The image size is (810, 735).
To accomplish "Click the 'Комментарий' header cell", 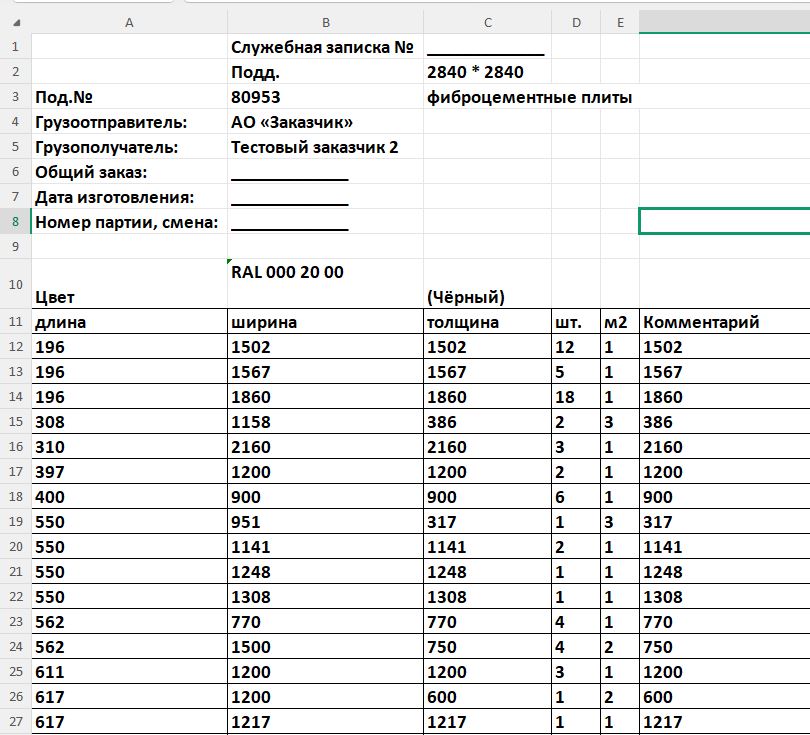I will pos(724,322).
